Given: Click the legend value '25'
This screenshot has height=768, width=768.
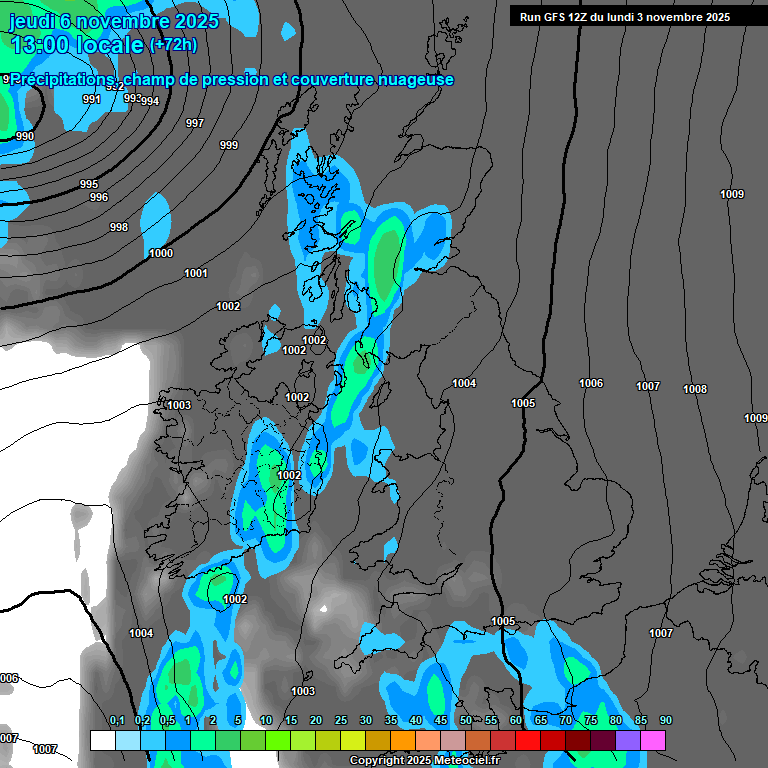Looking at the screenshot, I should pos(341,720).
